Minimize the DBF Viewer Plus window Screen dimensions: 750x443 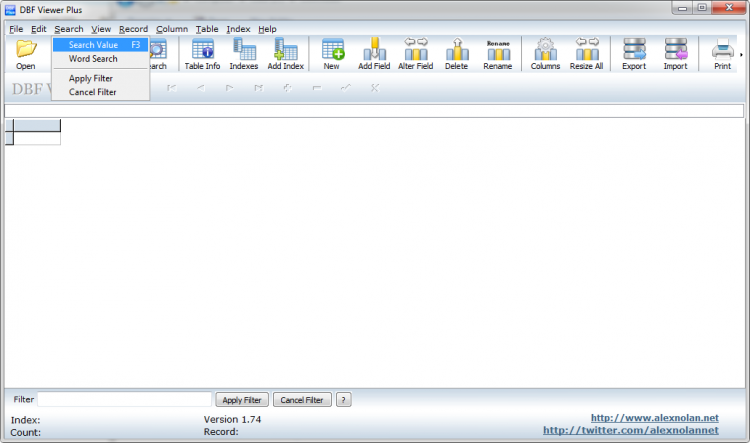(682, 8)
